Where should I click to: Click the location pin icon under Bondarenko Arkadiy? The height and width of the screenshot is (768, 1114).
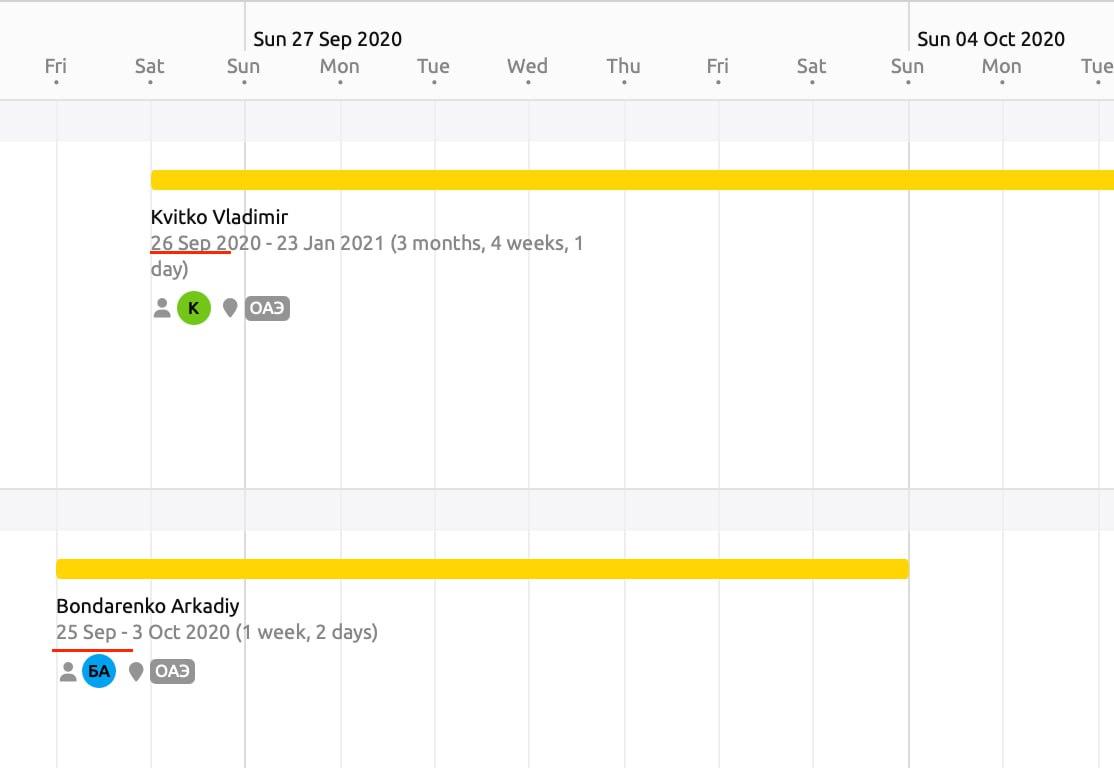136,671
